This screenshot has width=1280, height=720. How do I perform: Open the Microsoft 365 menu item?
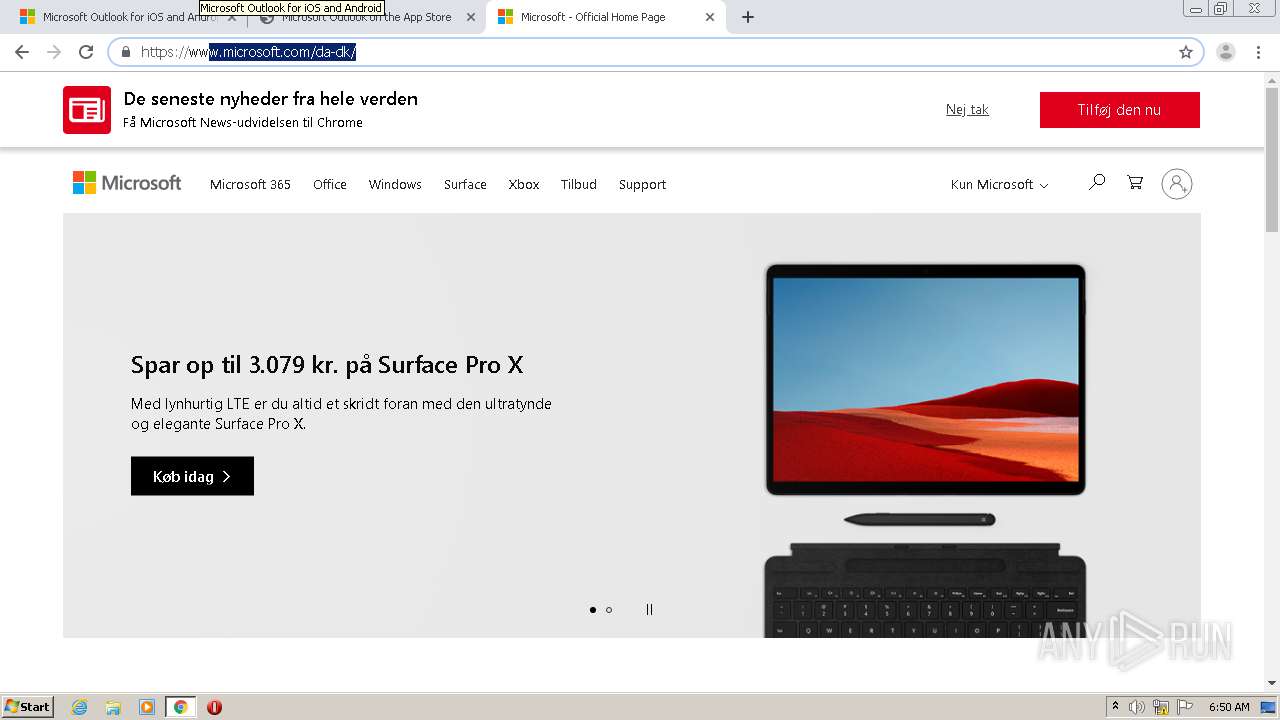(x=250, y=184)
